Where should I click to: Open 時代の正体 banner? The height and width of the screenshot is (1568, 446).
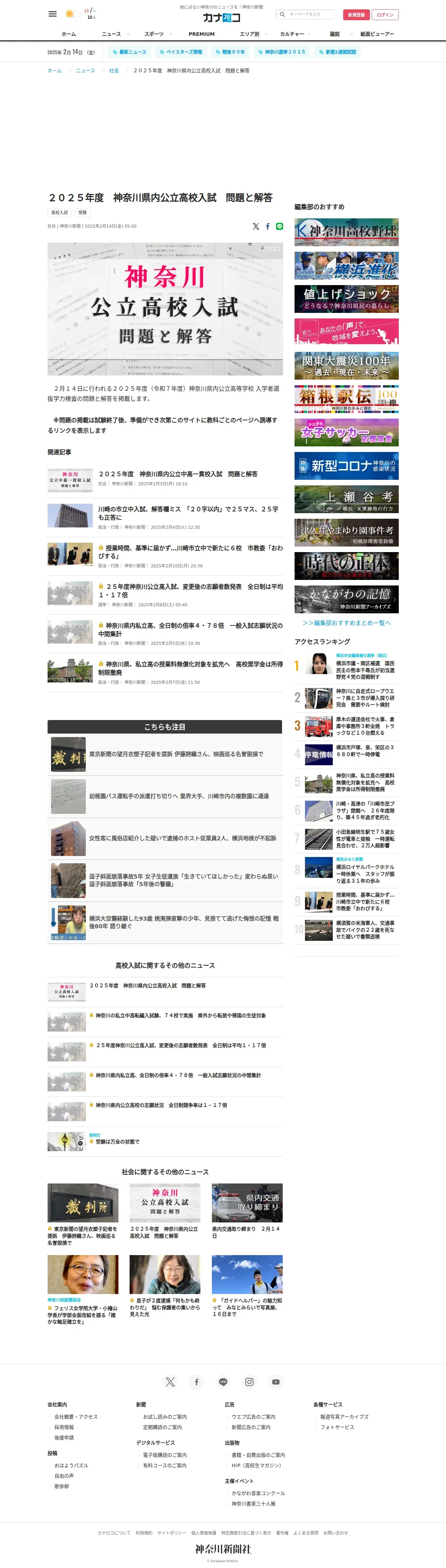[x=346, y=566]
